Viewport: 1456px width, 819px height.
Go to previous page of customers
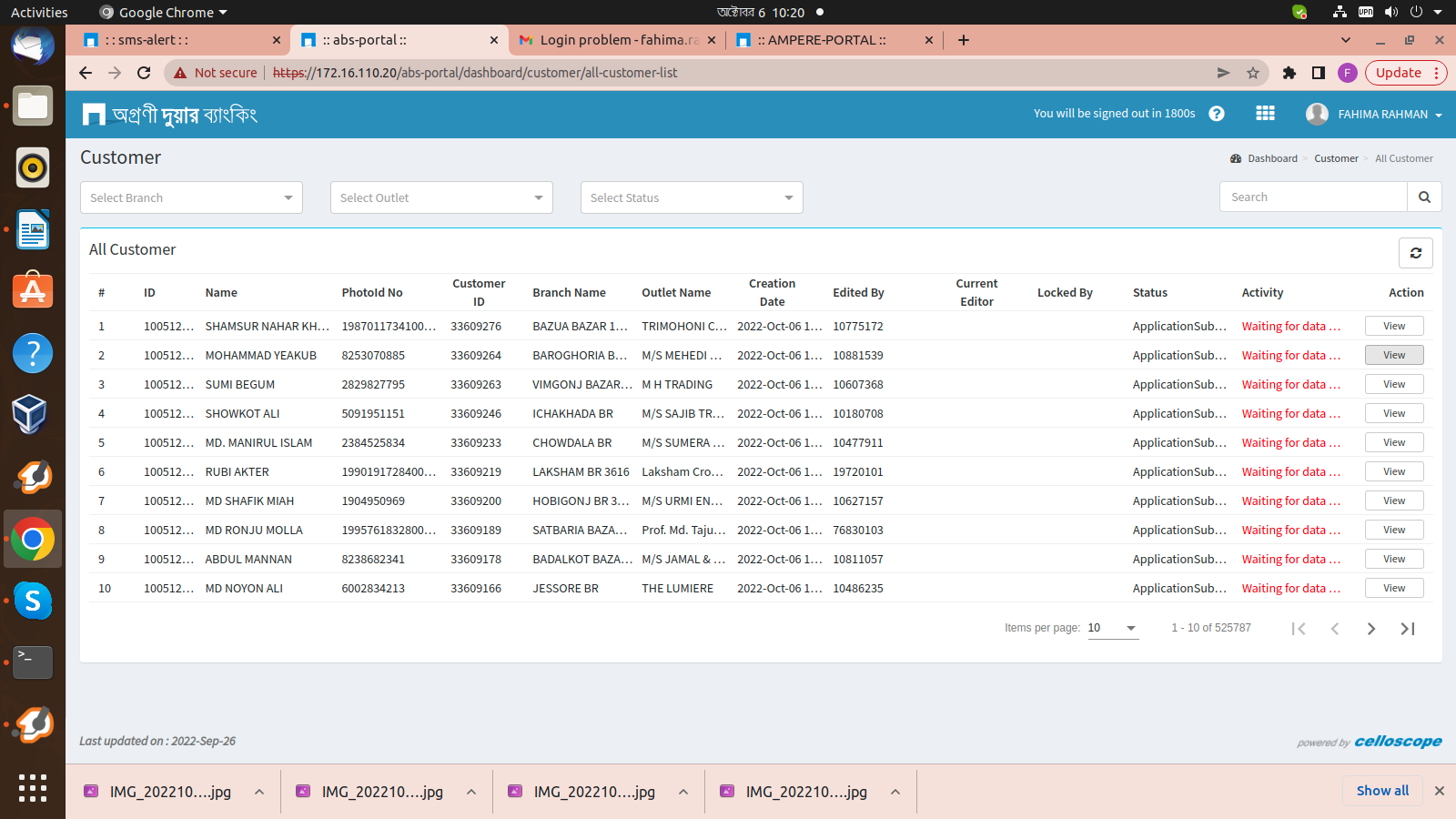pyautogui.click(x=1335, y=629)
